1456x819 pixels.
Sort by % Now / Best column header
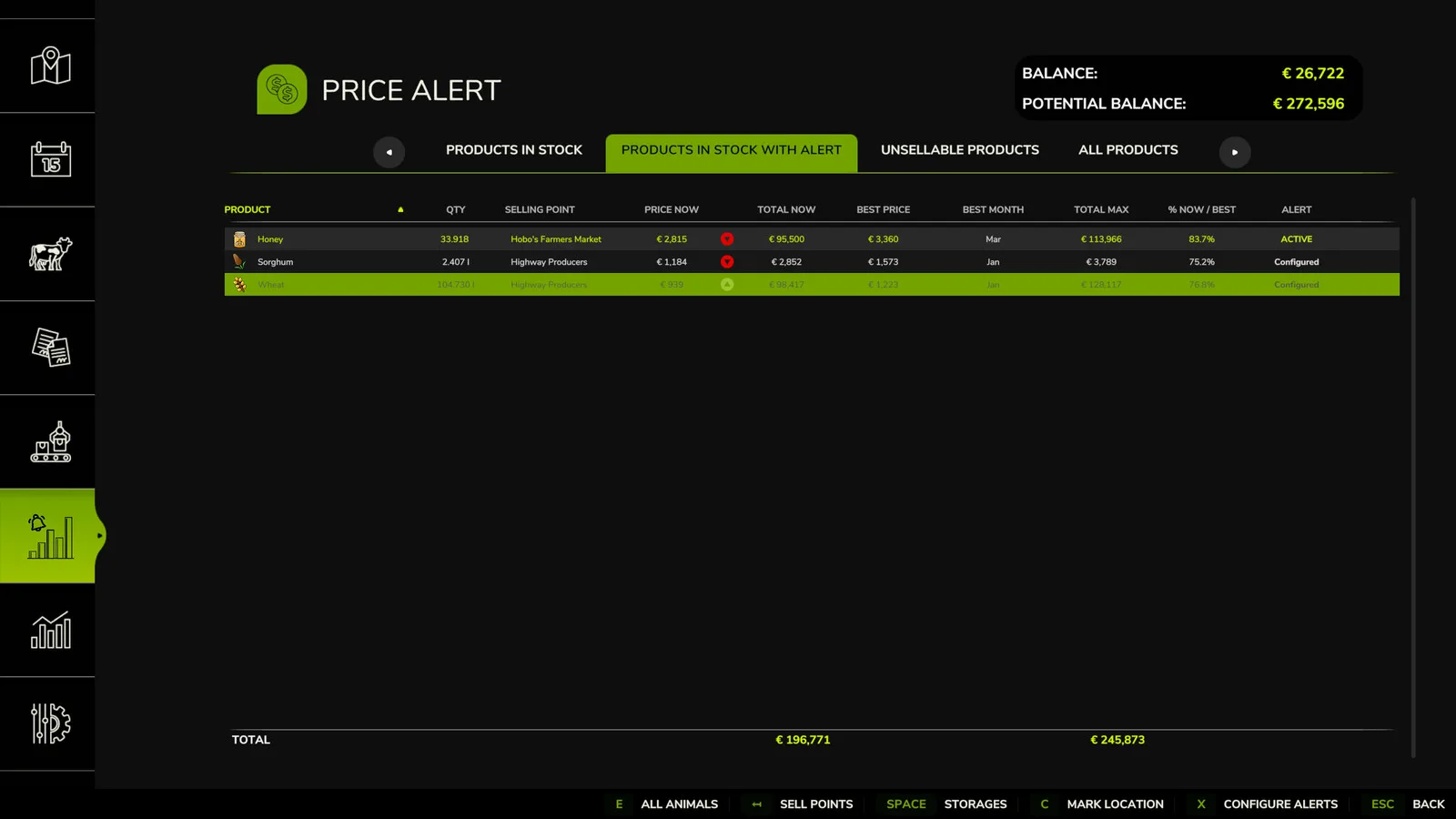pyautogui.click(x=1202, y=209)
